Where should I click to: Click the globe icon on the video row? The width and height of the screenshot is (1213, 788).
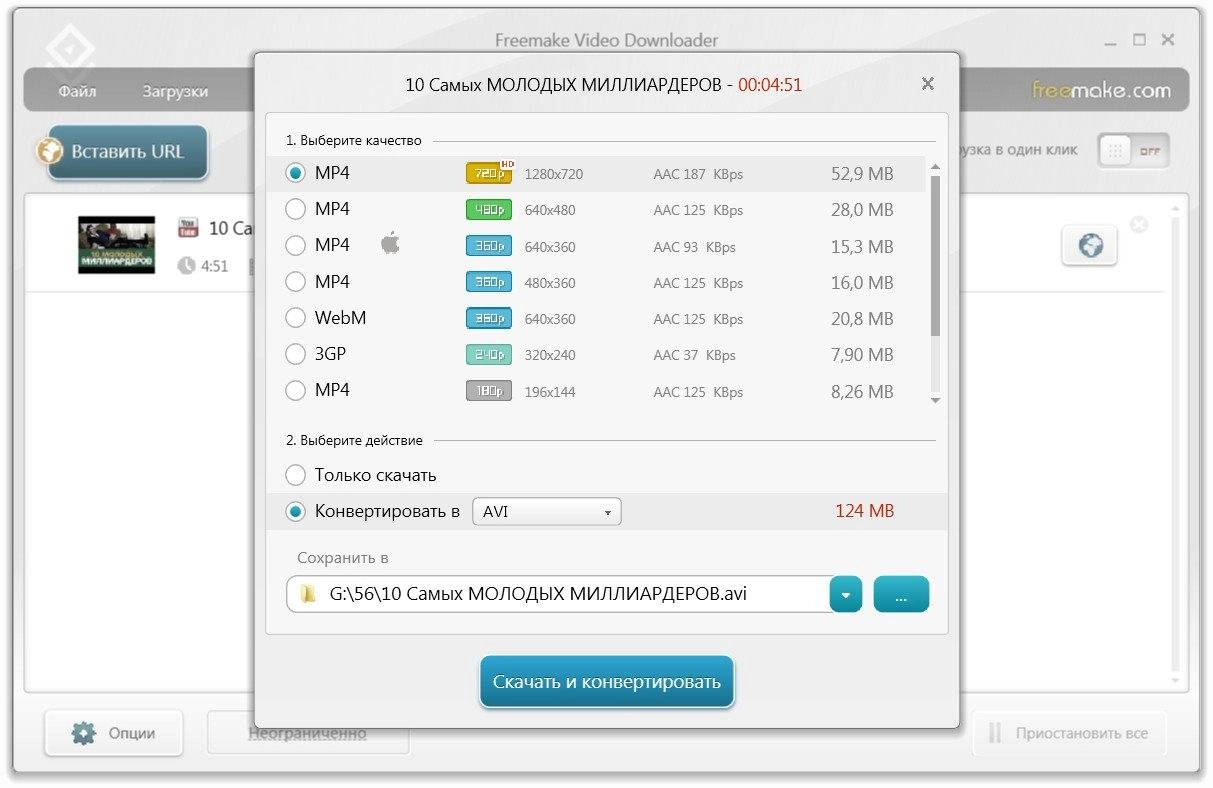1089,245
